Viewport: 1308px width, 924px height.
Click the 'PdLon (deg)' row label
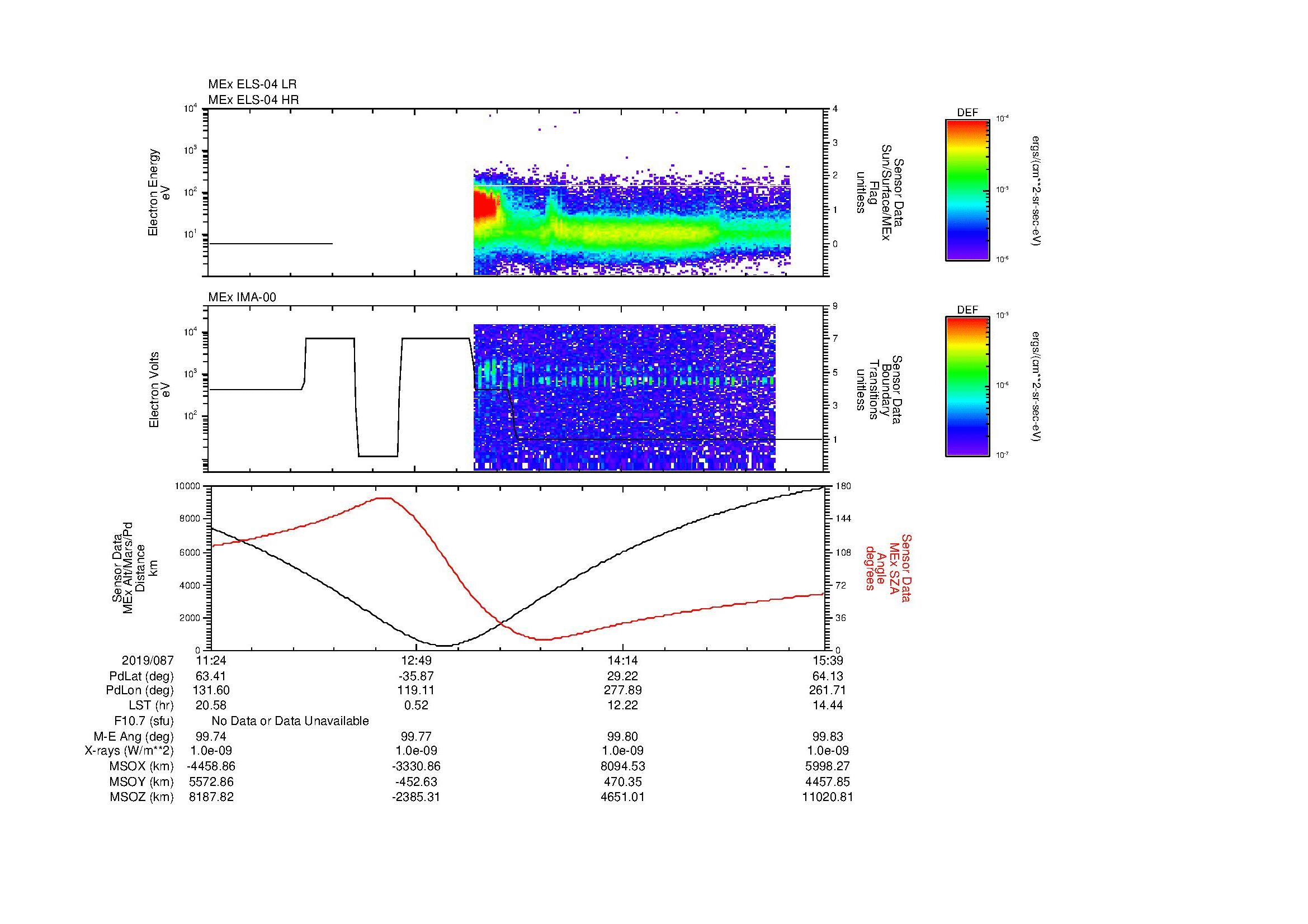(x=140, y=690)
